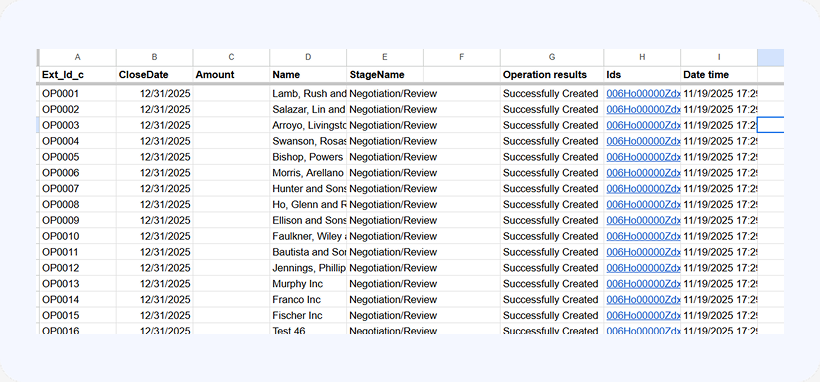This screenshot has width=820, height=382.
Task: Select cell OP0014
Action: pos(77,300)
